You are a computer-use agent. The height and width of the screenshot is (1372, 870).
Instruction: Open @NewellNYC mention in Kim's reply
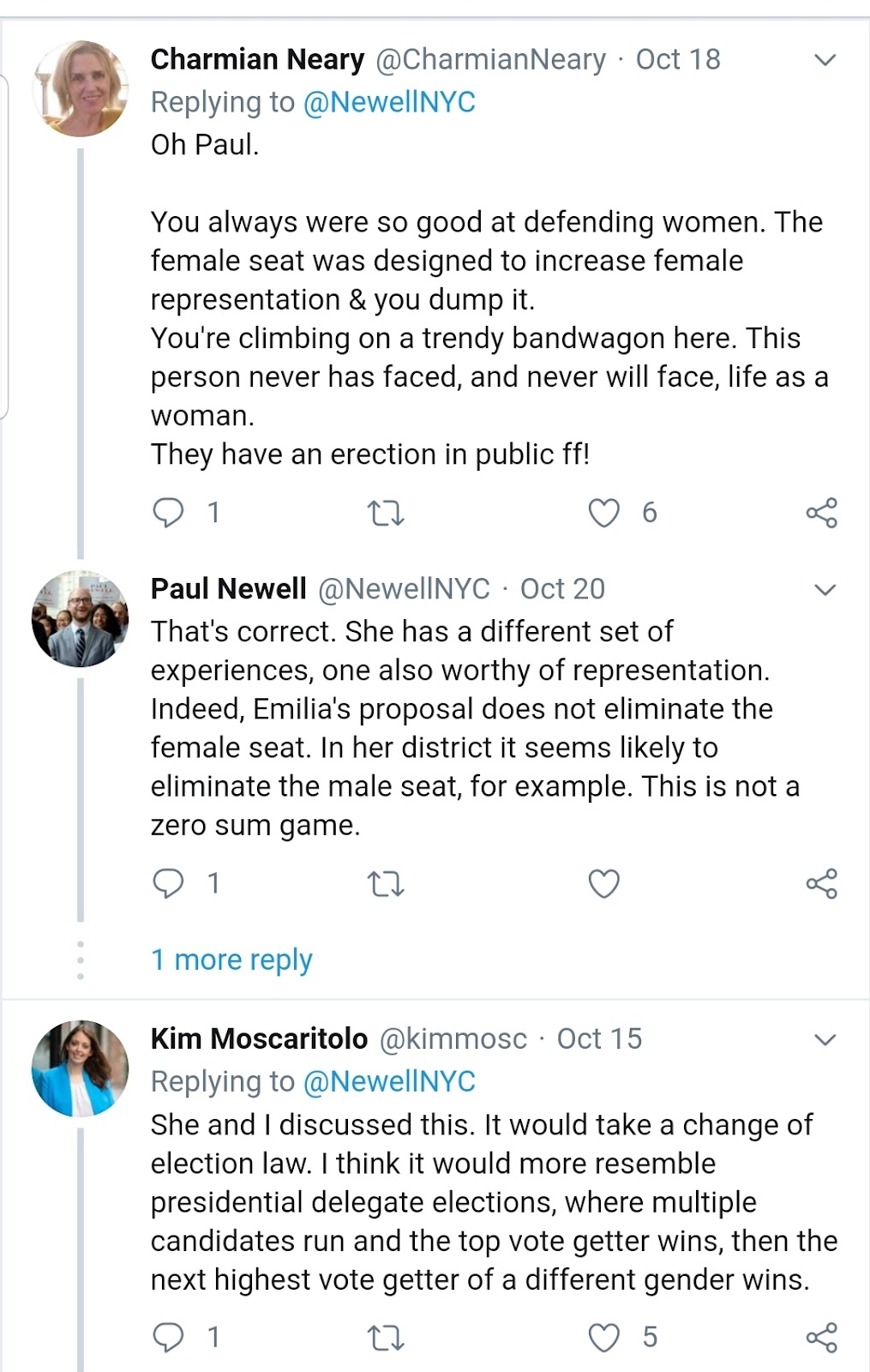coord(389,1081)
